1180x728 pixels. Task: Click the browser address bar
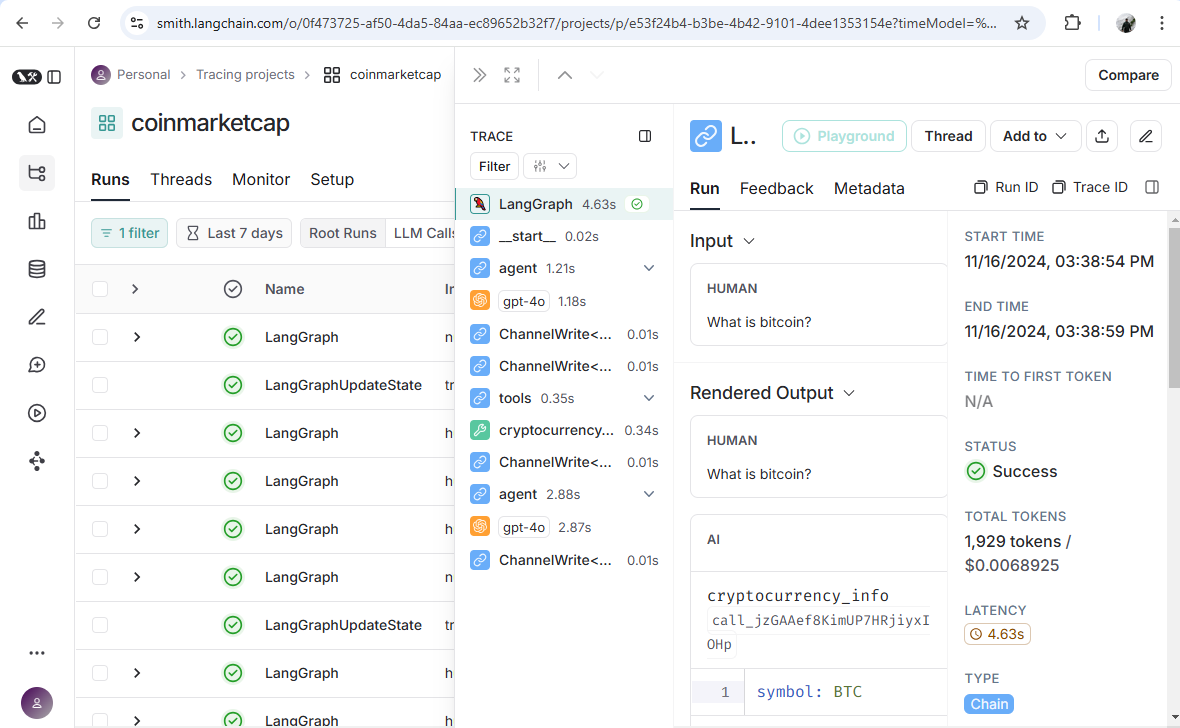click(576, 23)
